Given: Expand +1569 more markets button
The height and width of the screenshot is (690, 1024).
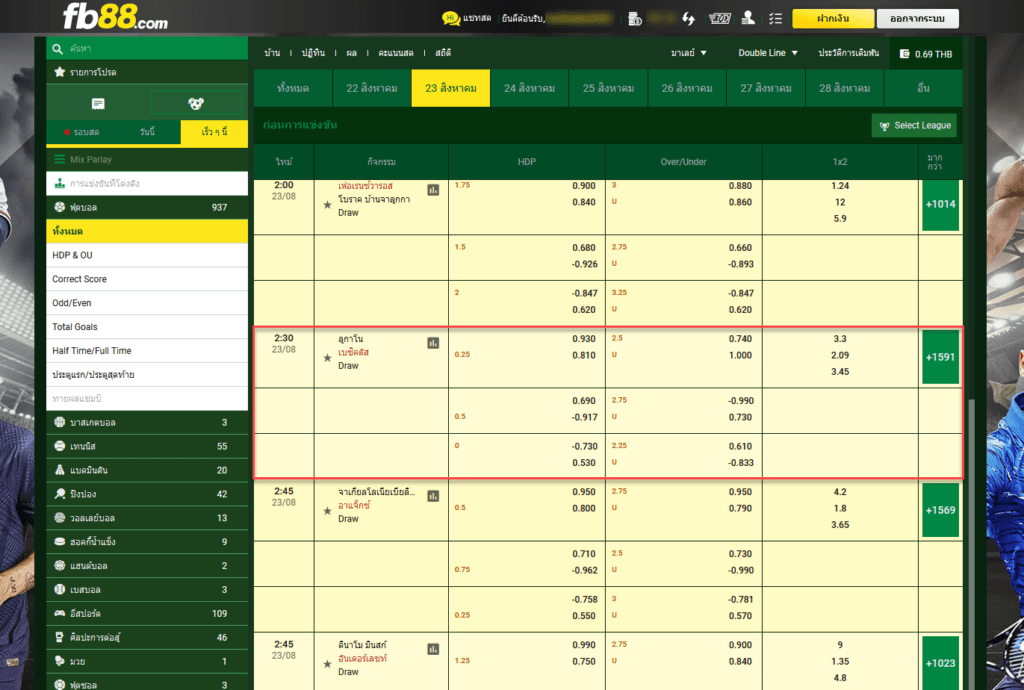Looking at the screenshot, I should click(x=940, y=510).
